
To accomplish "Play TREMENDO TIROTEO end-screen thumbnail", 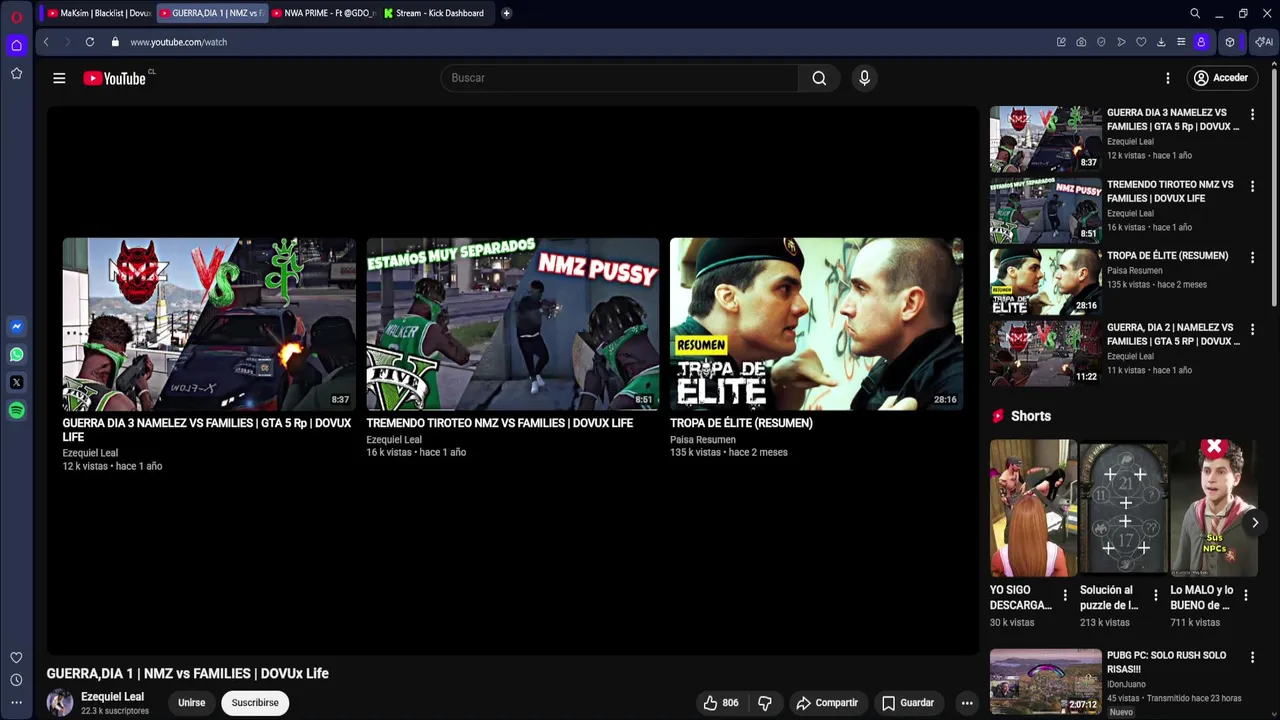I will [513, 324].
